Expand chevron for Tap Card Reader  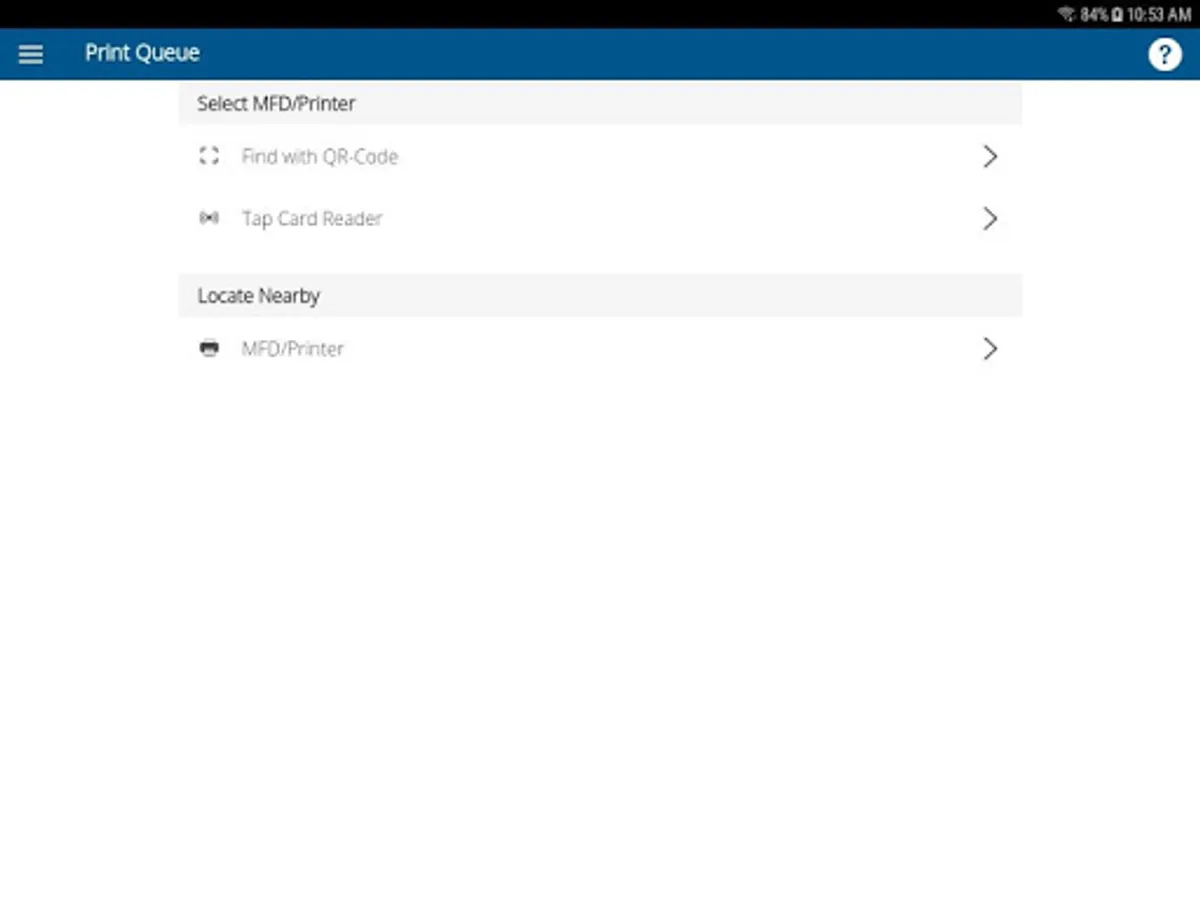pyautogui.click(x=990, y=218)
